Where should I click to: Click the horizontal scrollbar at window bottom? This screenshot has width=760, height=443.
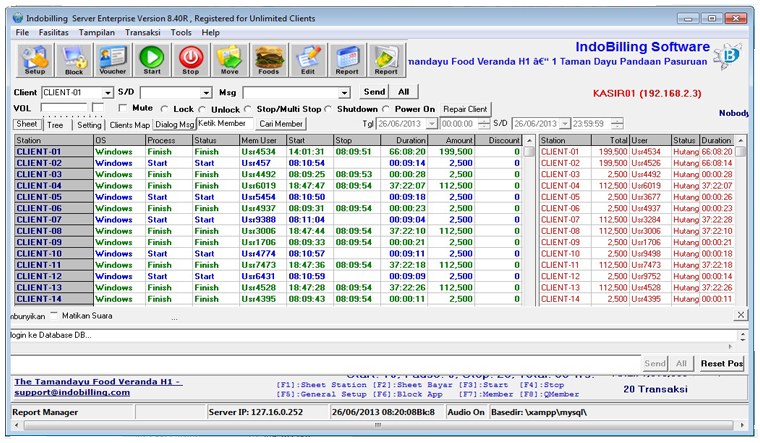[378, 425]
